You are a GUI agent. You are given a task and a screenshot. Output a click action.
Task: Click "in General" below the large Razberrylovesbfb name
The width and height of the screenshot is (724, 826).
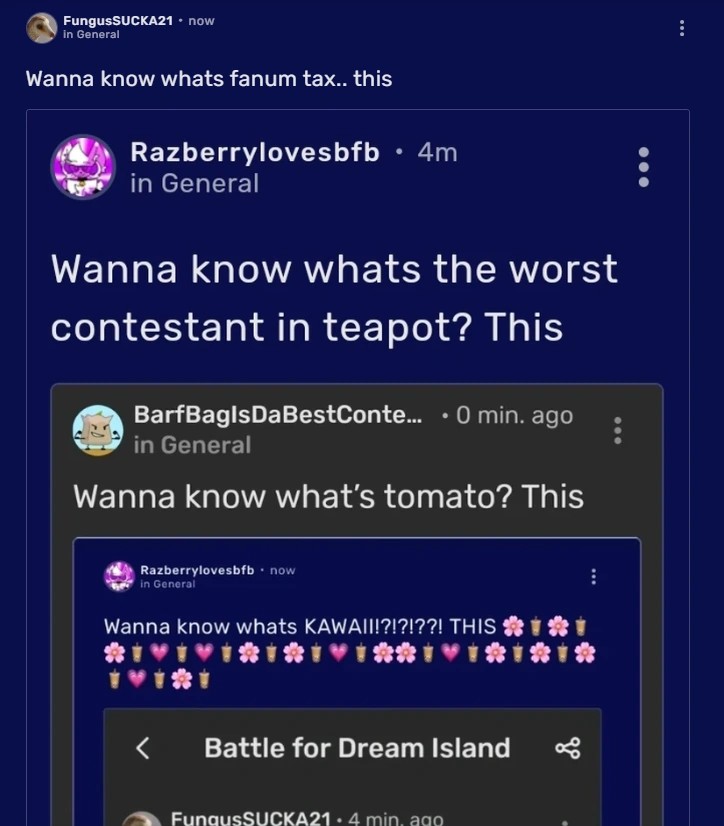pyautogui.click(x=194, y=183)
